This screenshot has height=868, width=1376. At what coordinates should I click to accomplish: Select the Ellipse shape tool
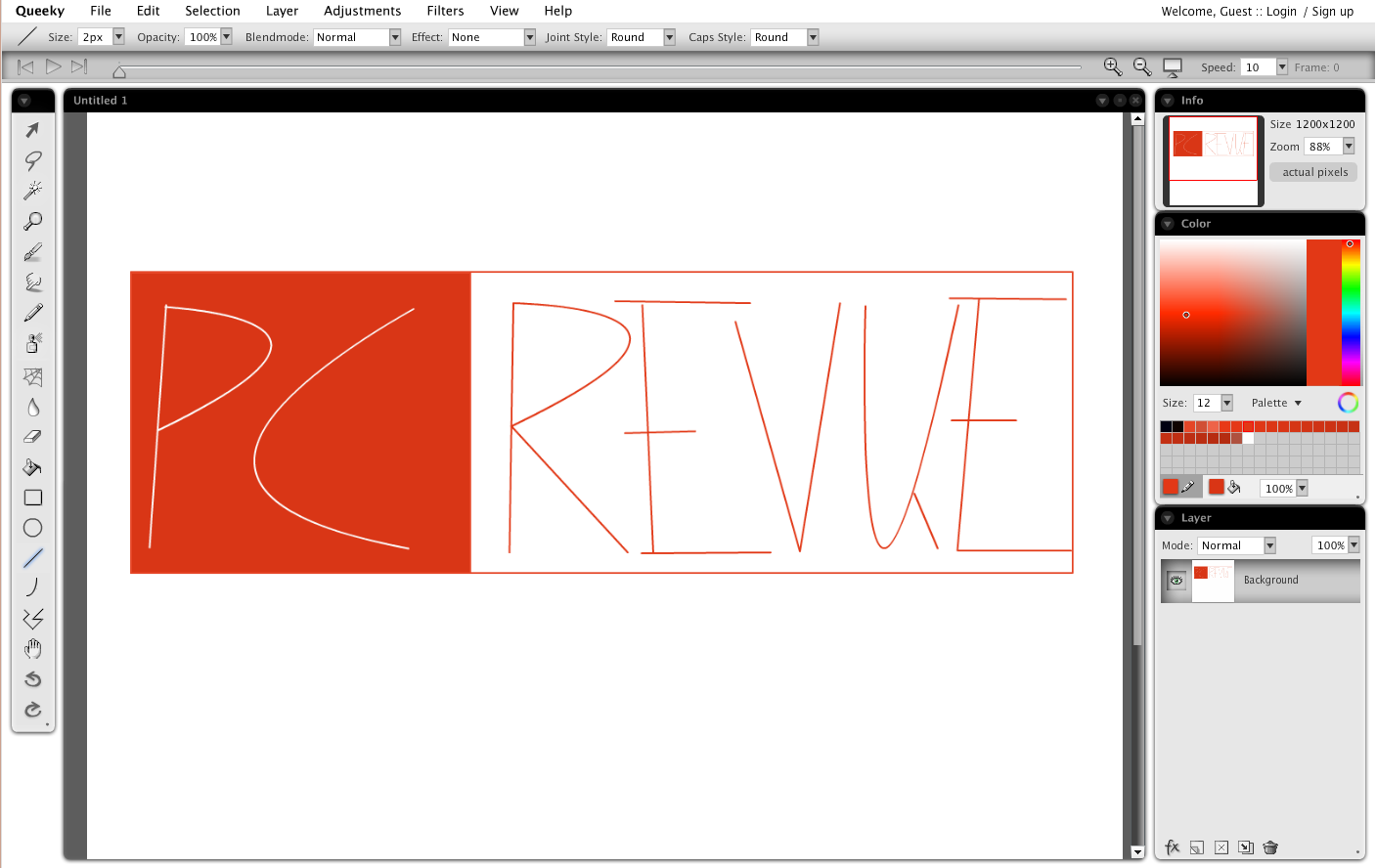point(32,528)
